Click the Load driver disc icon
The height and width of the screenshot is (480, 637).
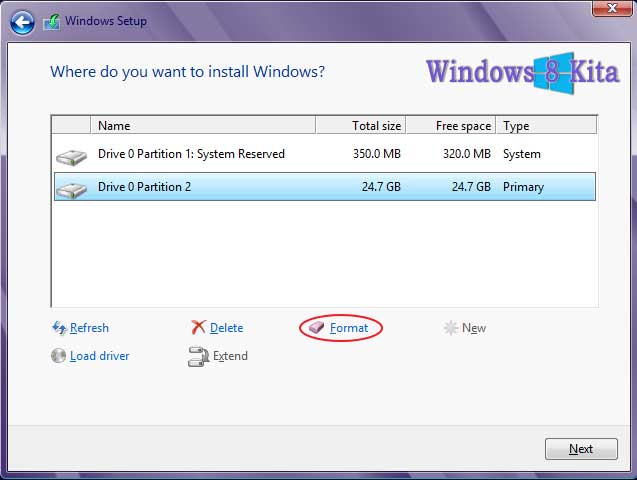[58, 356]
